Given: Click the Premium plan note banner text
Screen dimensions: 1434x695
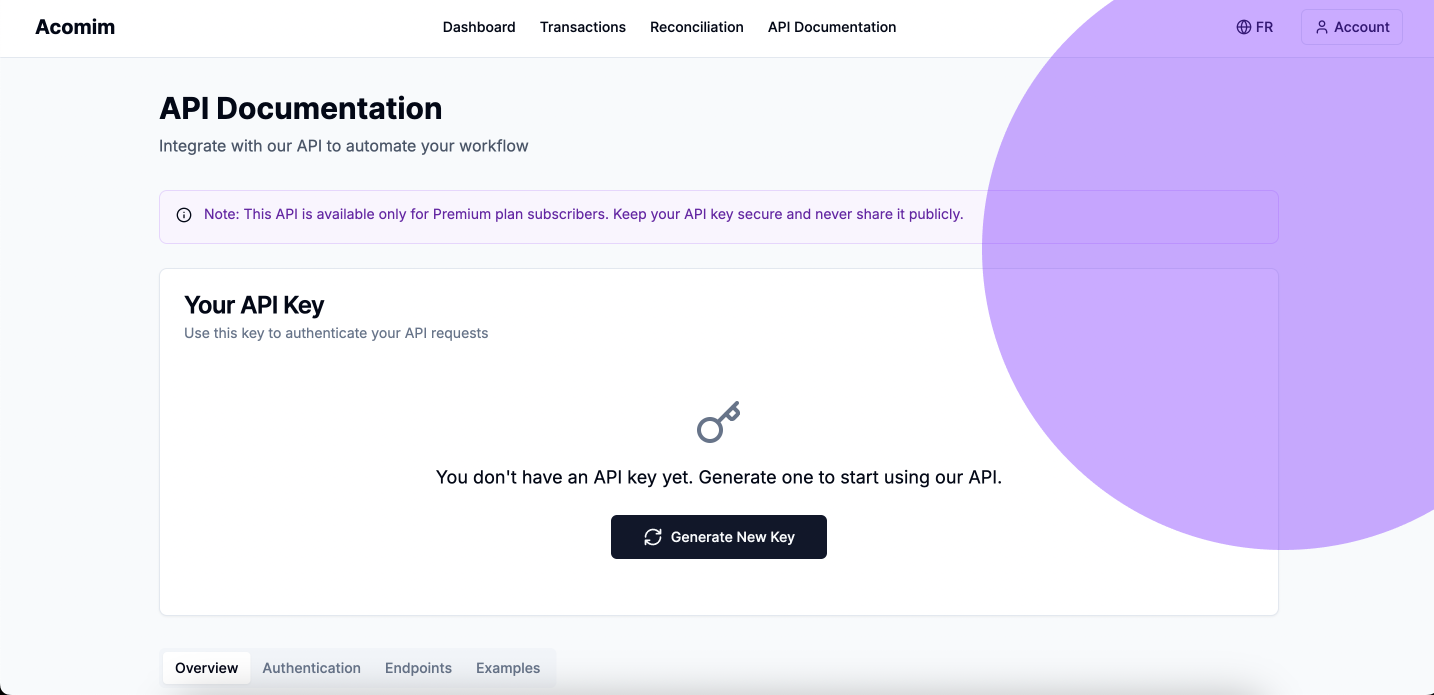Looking at the screenshot, I should click(584, 214).
